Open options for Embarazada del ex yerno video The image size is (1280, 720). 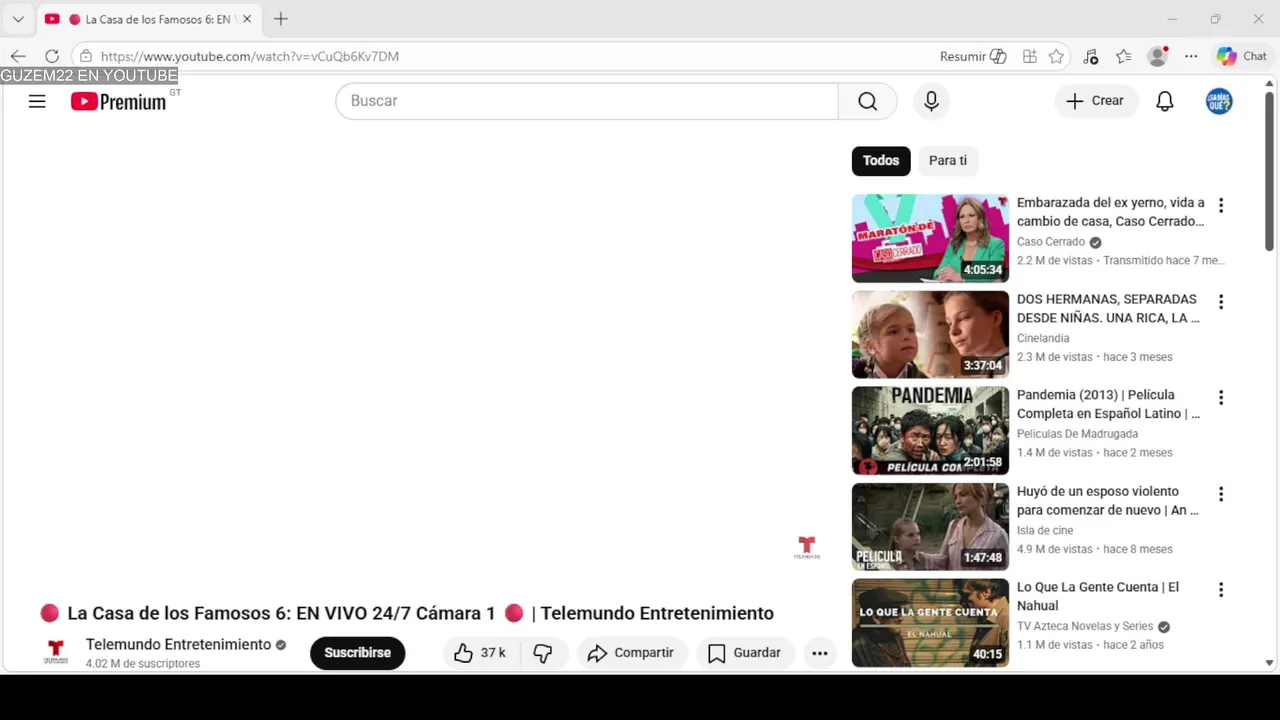coord(1221,205)
